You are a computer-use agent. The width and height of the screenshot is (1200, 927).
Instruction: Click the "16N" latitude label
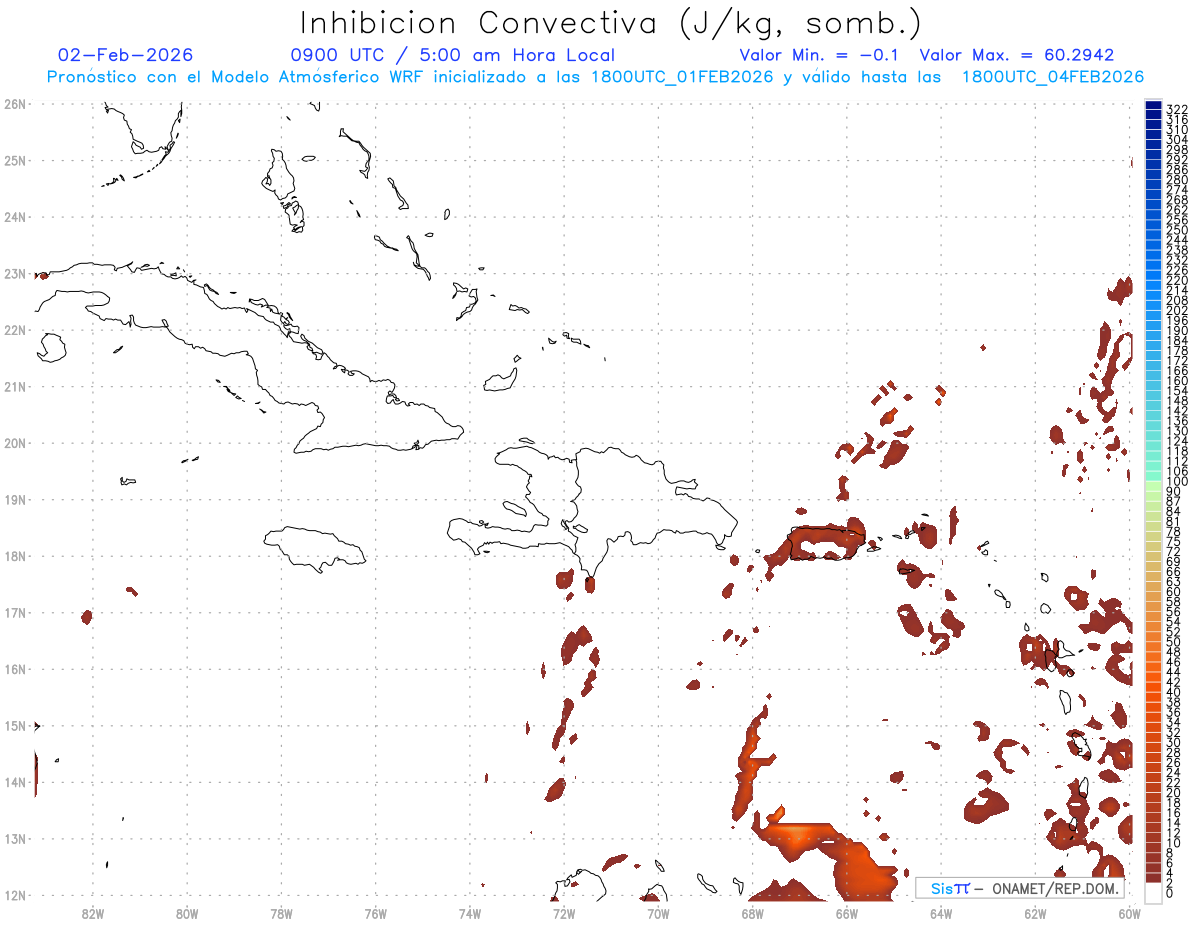[x=15, y=669]
